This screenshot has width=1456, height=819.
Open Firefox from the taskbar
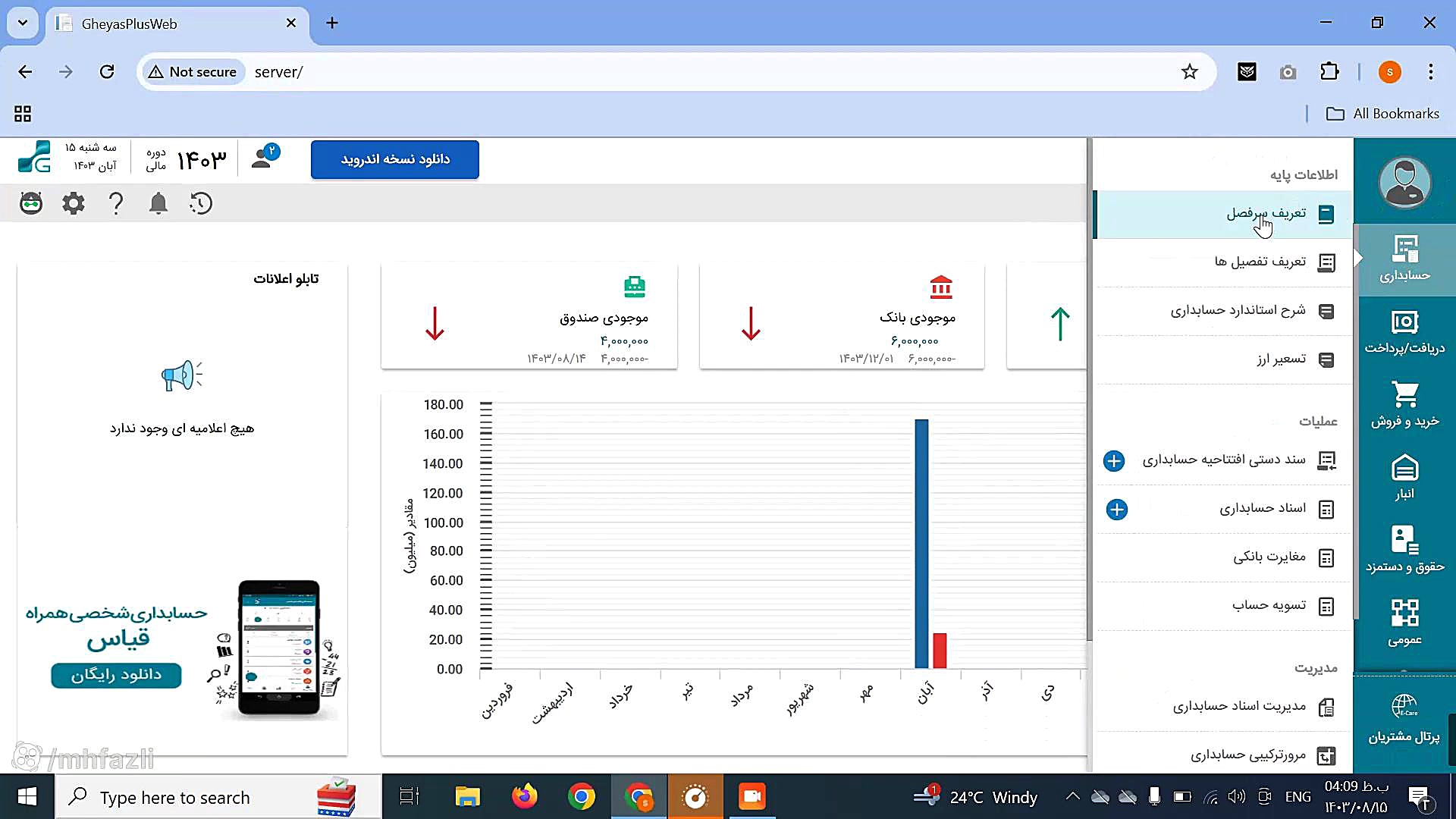pos(524,797)
